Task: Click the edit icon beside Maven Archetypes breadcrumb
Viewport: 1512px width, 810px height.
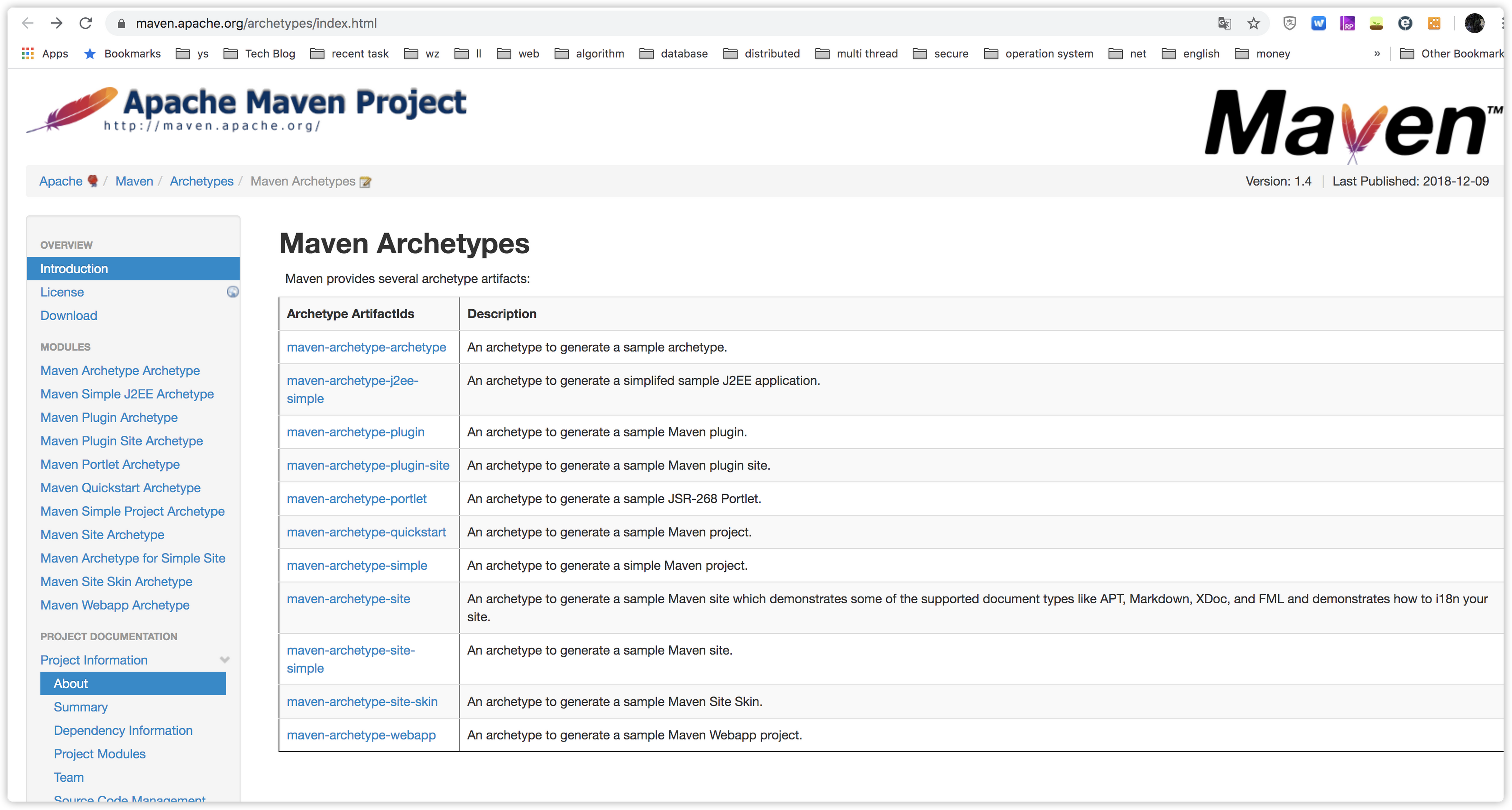Action: 365,182
